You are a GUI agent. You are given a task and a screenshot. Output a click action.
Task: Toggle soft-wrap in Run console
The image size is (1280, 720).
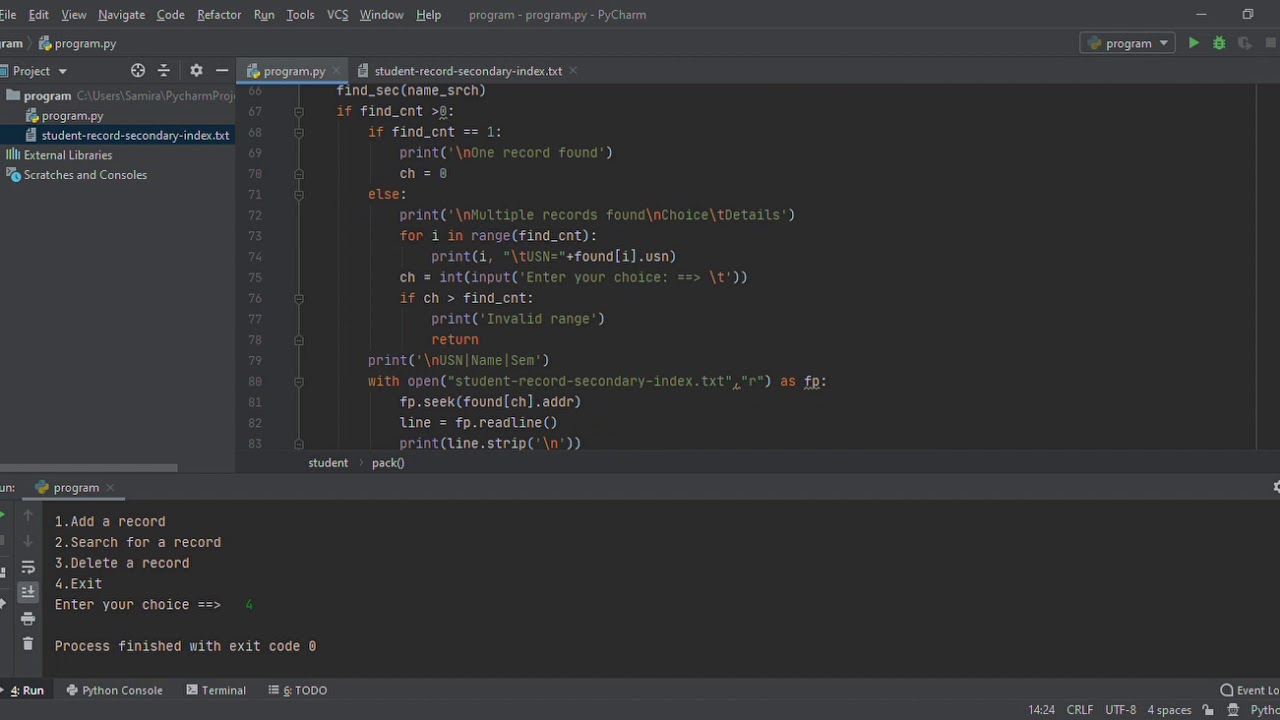pyautogui.click(x=28, y=567)
